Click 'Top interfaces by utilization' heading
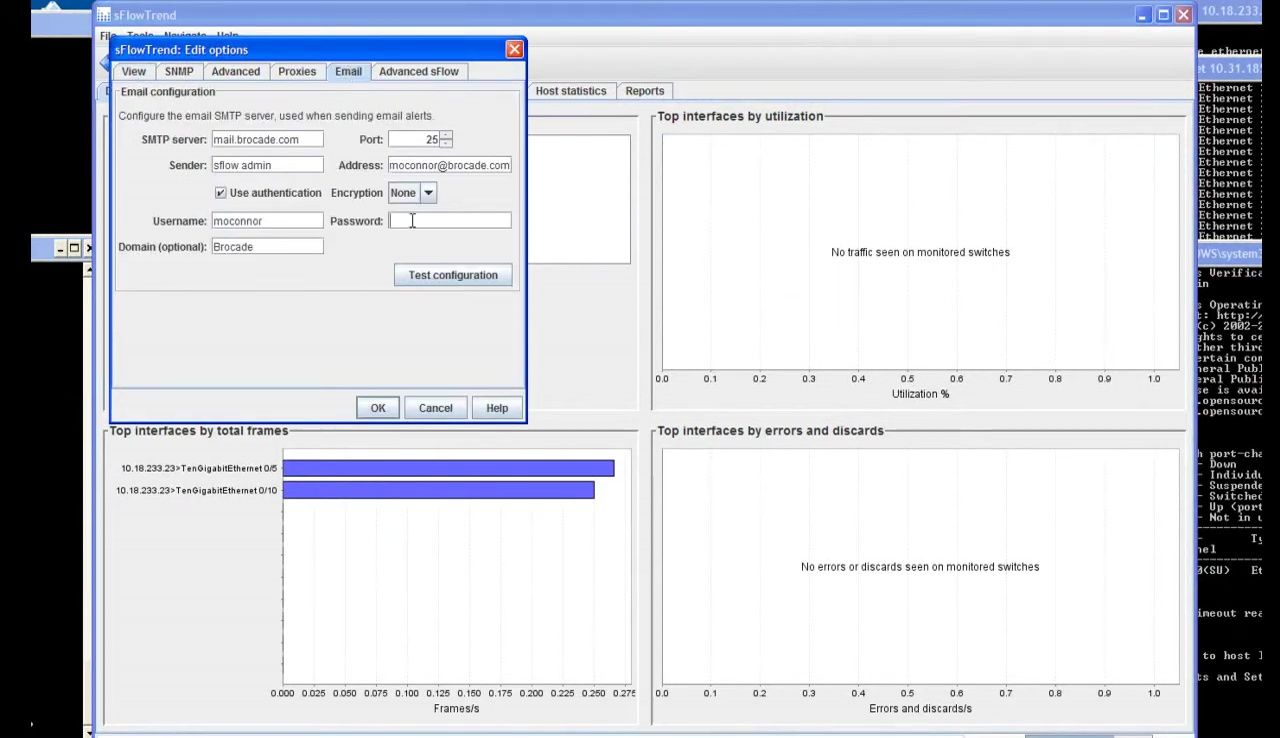Screen dimensions: 1280x738 740,116
